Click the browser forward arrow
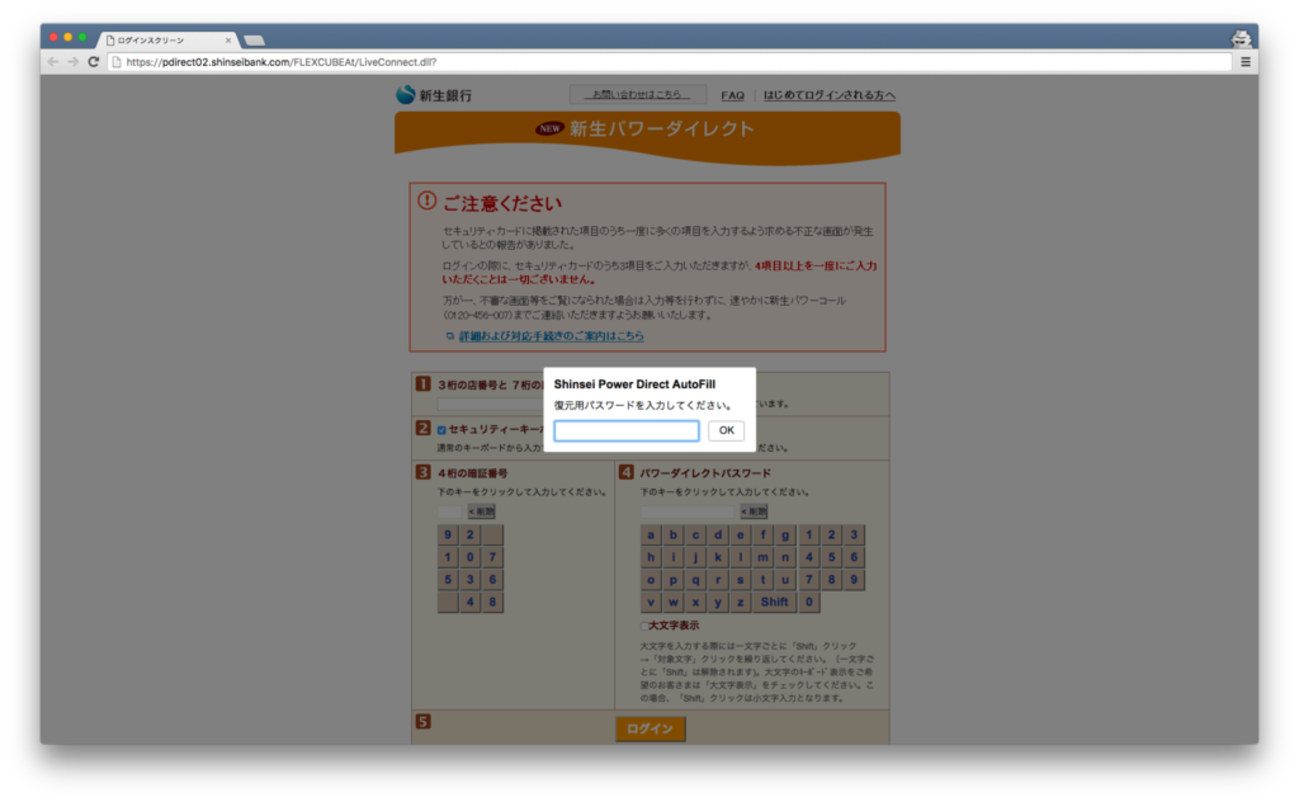1299x802 pixels. 73,62
